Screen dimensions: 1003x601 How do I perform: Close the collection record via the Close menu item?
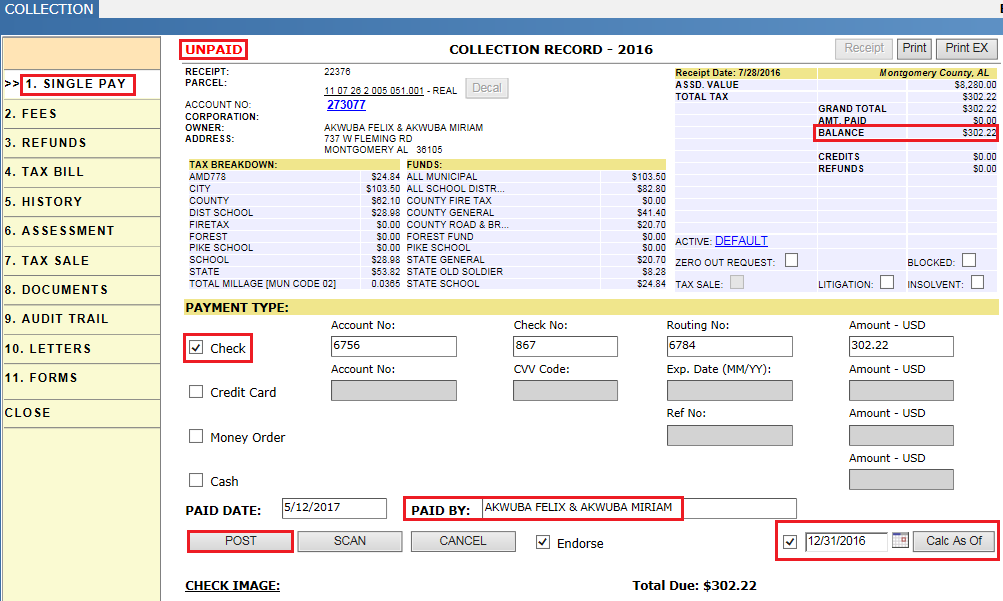[82, 413]
